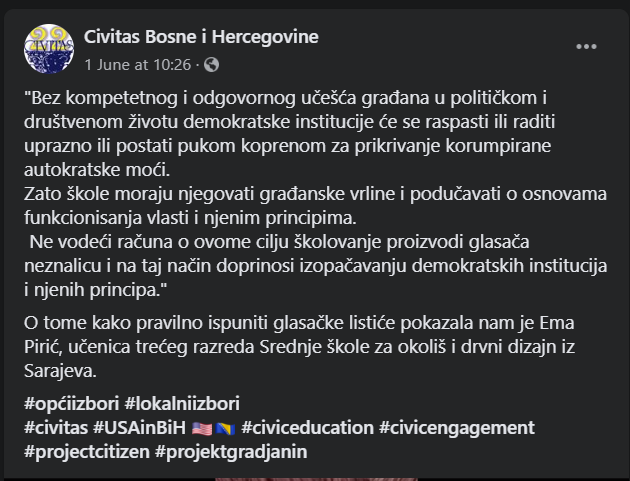The image size is (630, 481).
Task: Open hashtag #lokalniizbori
Action: [x=182, y=403]
